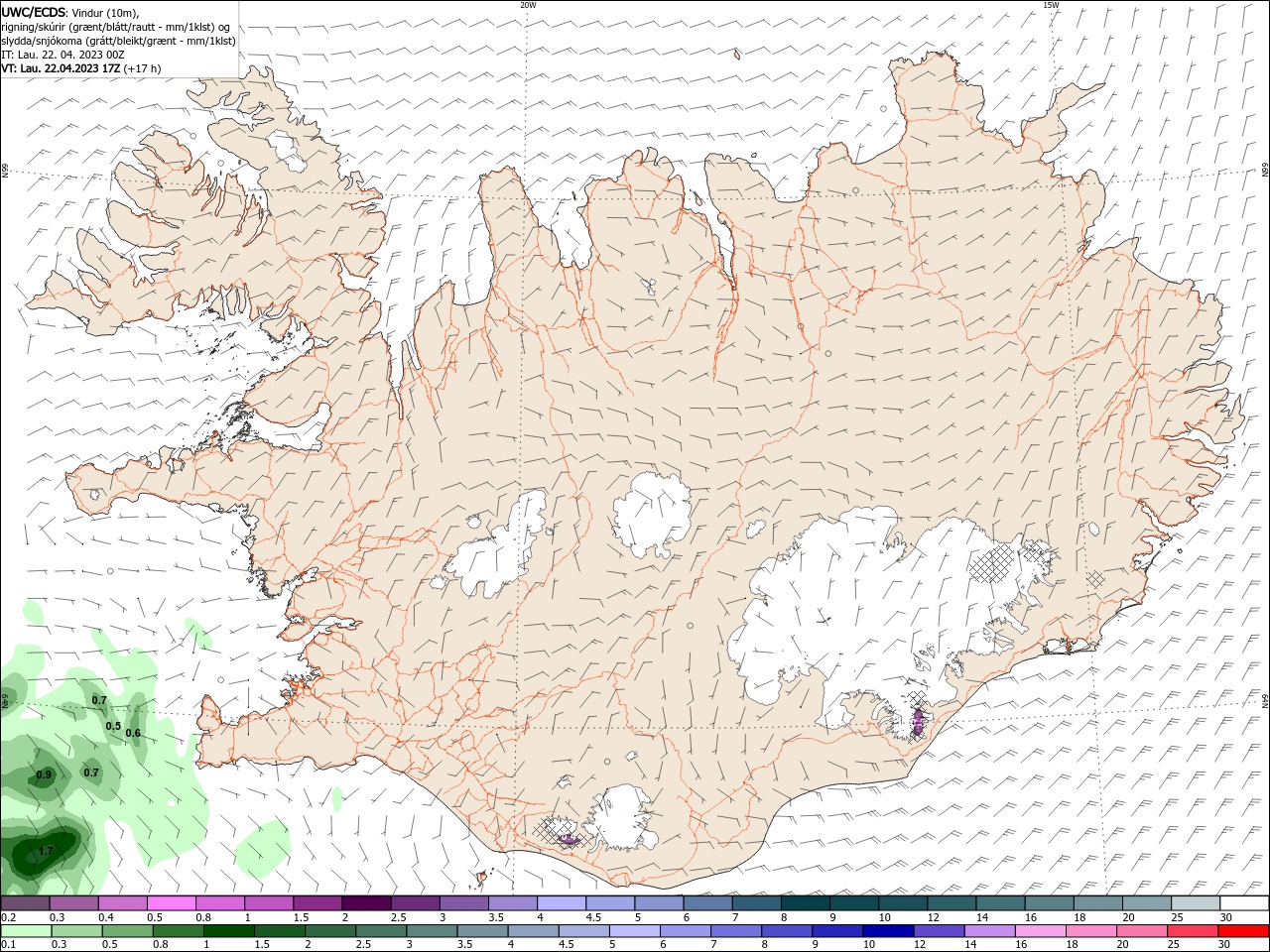The height and width of the screenshot is (952, 1270).
Task: Click the red swatch labeled 30 in lower legend
Action: [x=1241, y=931]
